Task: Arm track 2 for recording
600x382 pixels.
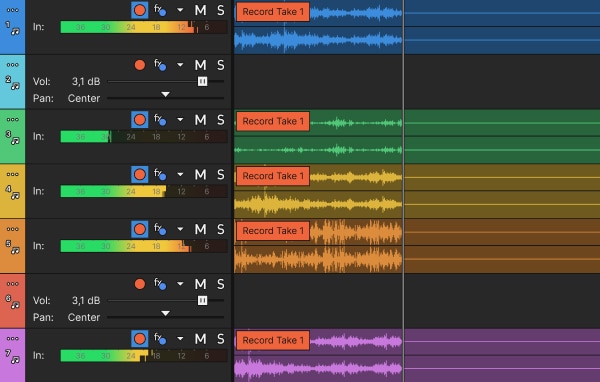Action: (140, 65)
